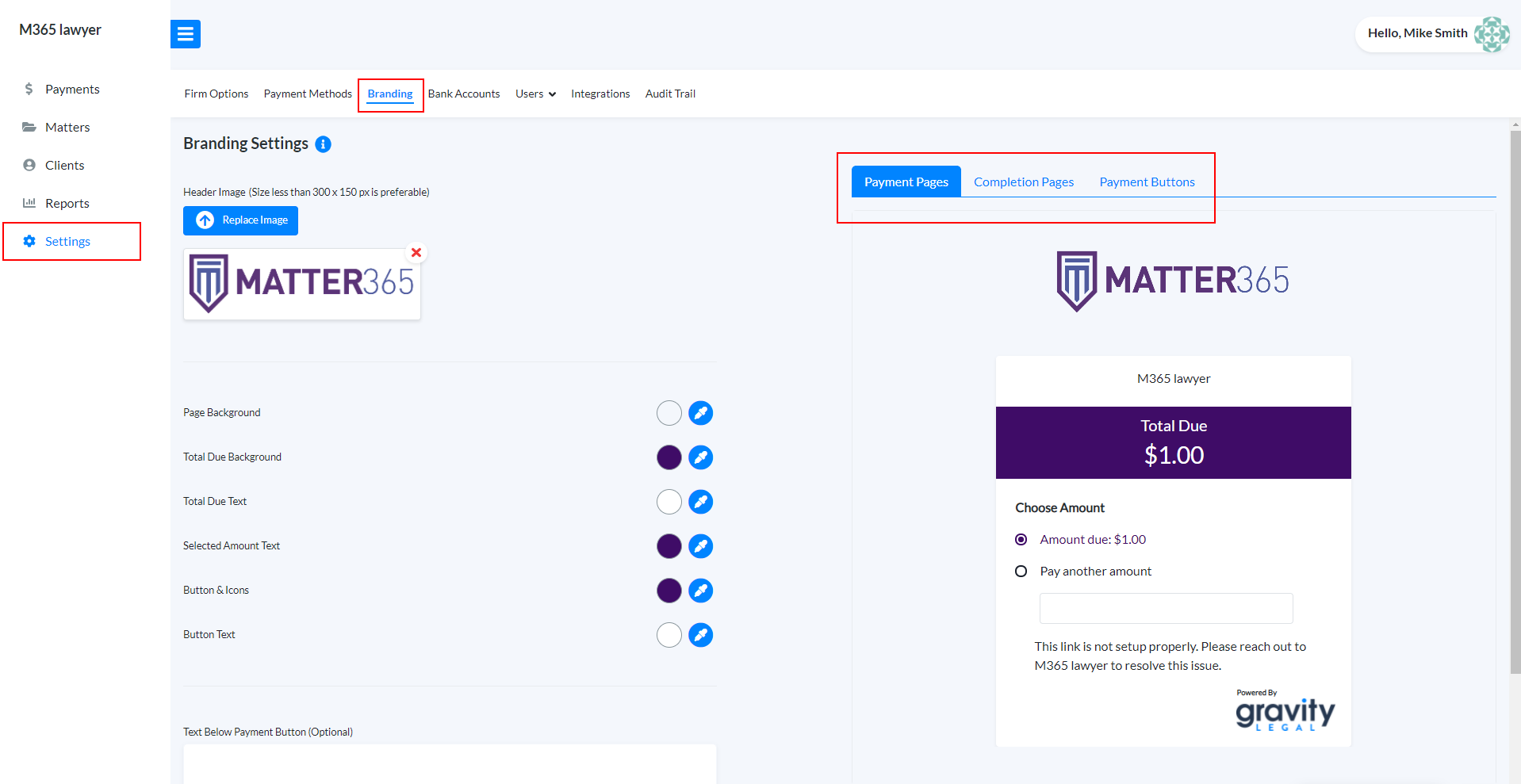
Task: Click the "Total Due" preview heading
Action: [x=1174, y=426]
